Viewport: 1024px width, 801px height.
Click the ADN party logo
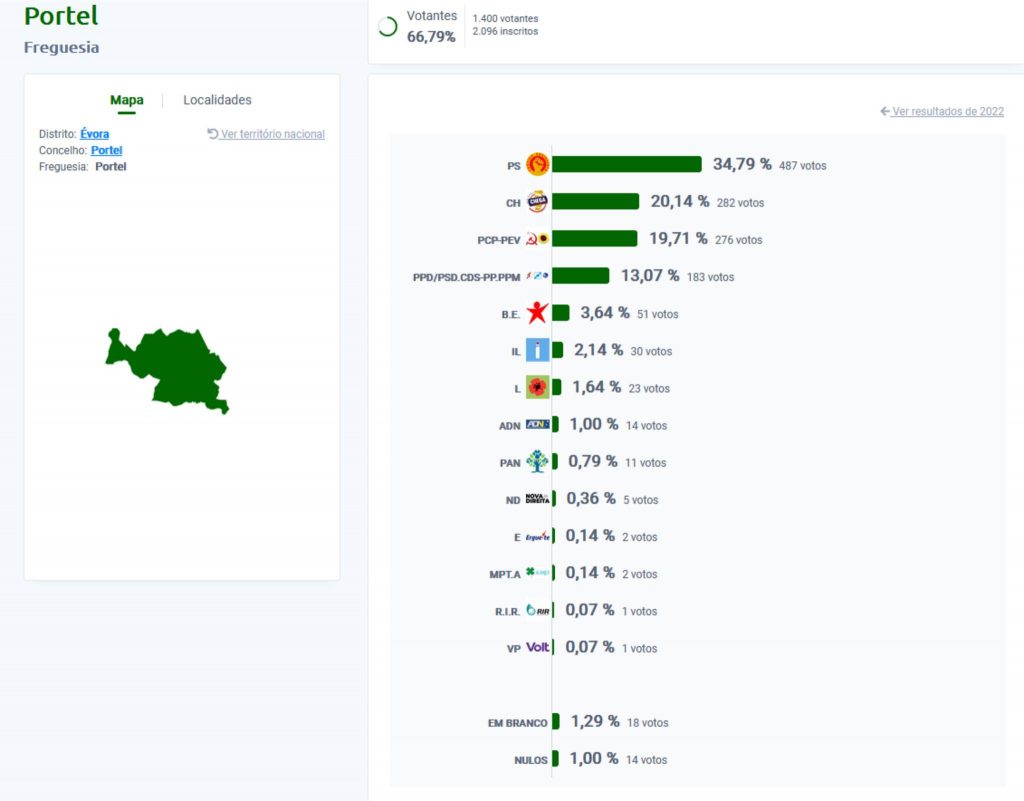(x=537, y=424)
